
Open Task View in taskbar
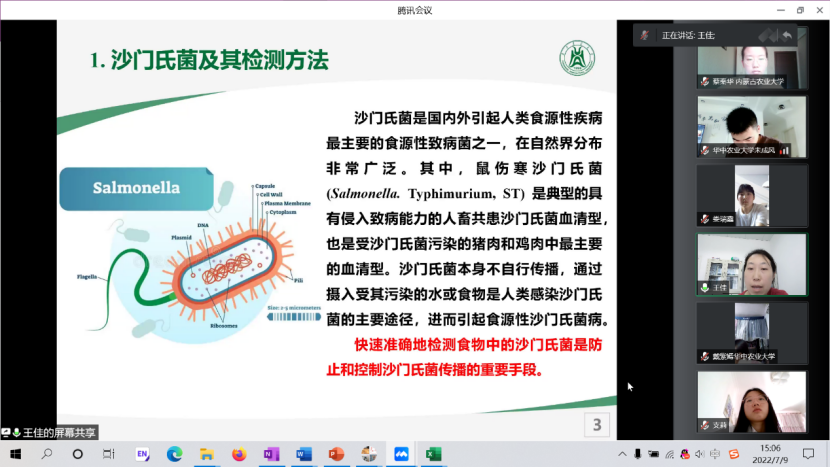109,454
